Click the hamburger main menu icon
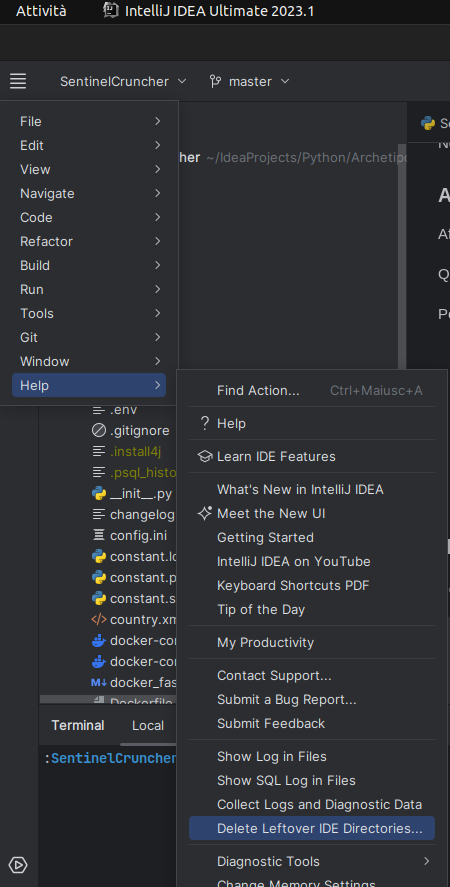 pyautogui.click(x=18, y=81)
